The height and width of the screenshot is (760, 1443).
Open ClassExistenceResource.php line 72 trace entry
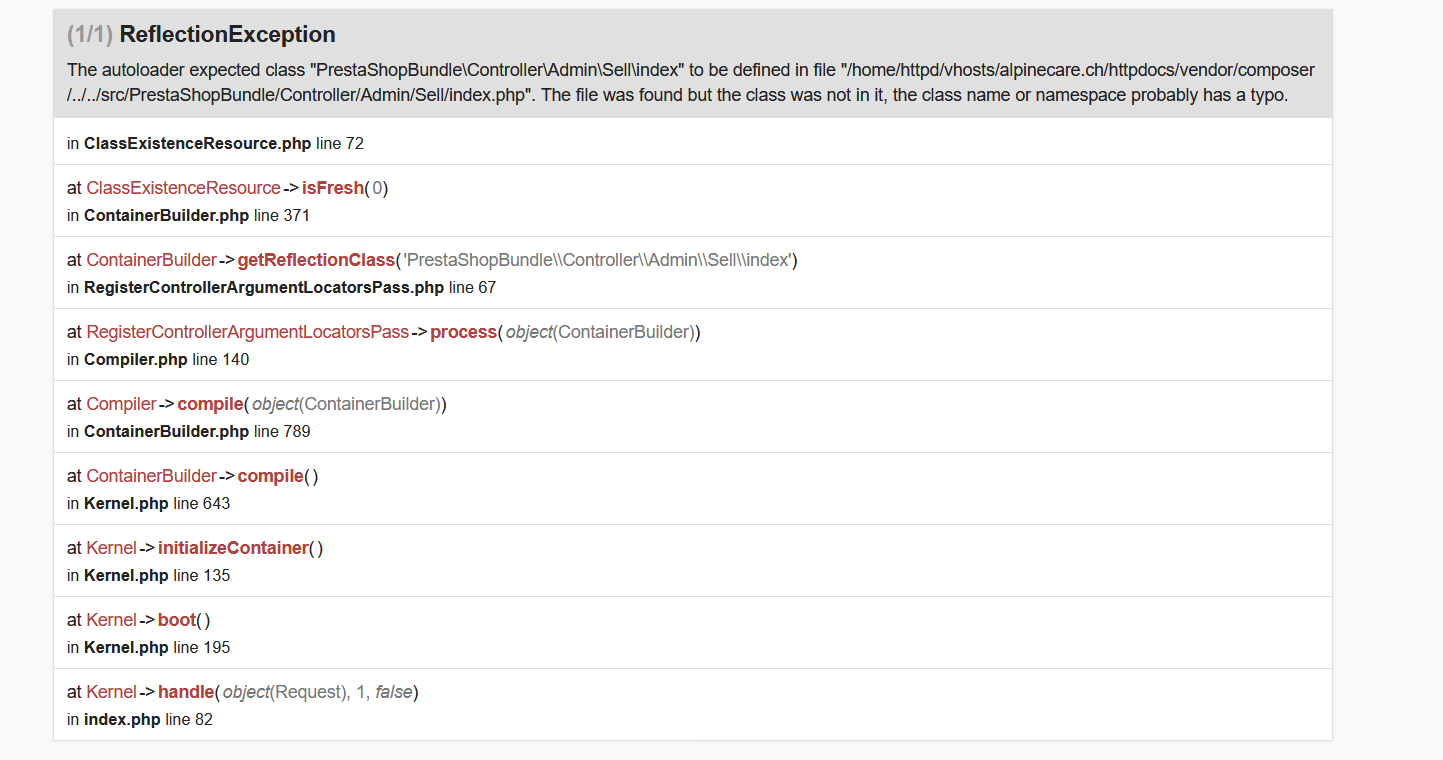coord(197,143)
